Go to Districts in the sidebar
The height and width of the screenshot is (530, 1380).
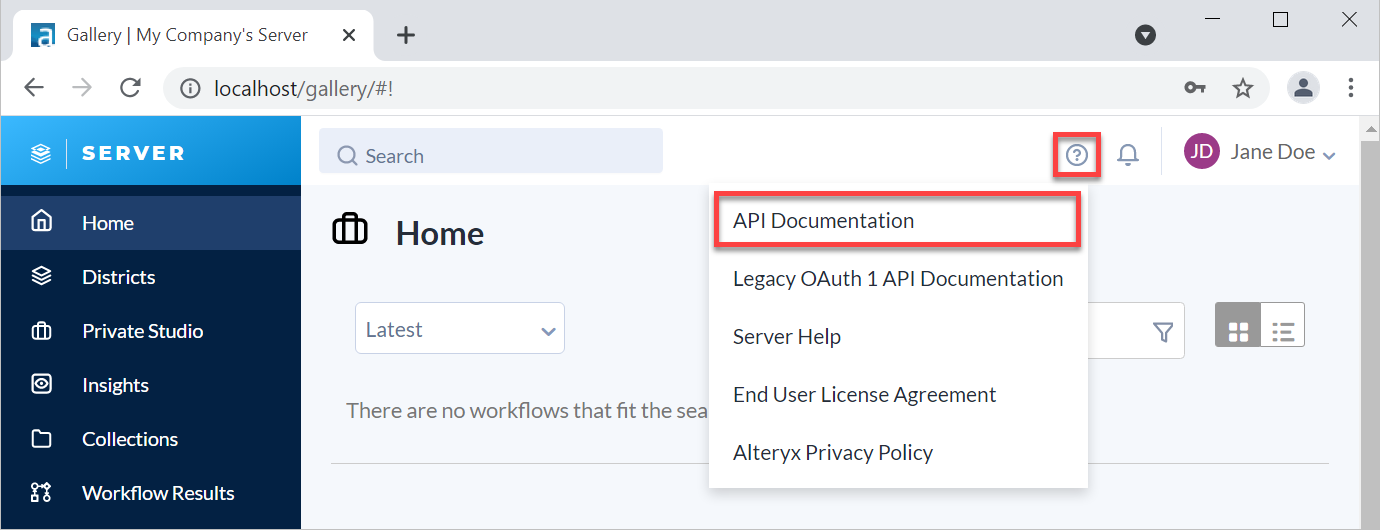118,277
